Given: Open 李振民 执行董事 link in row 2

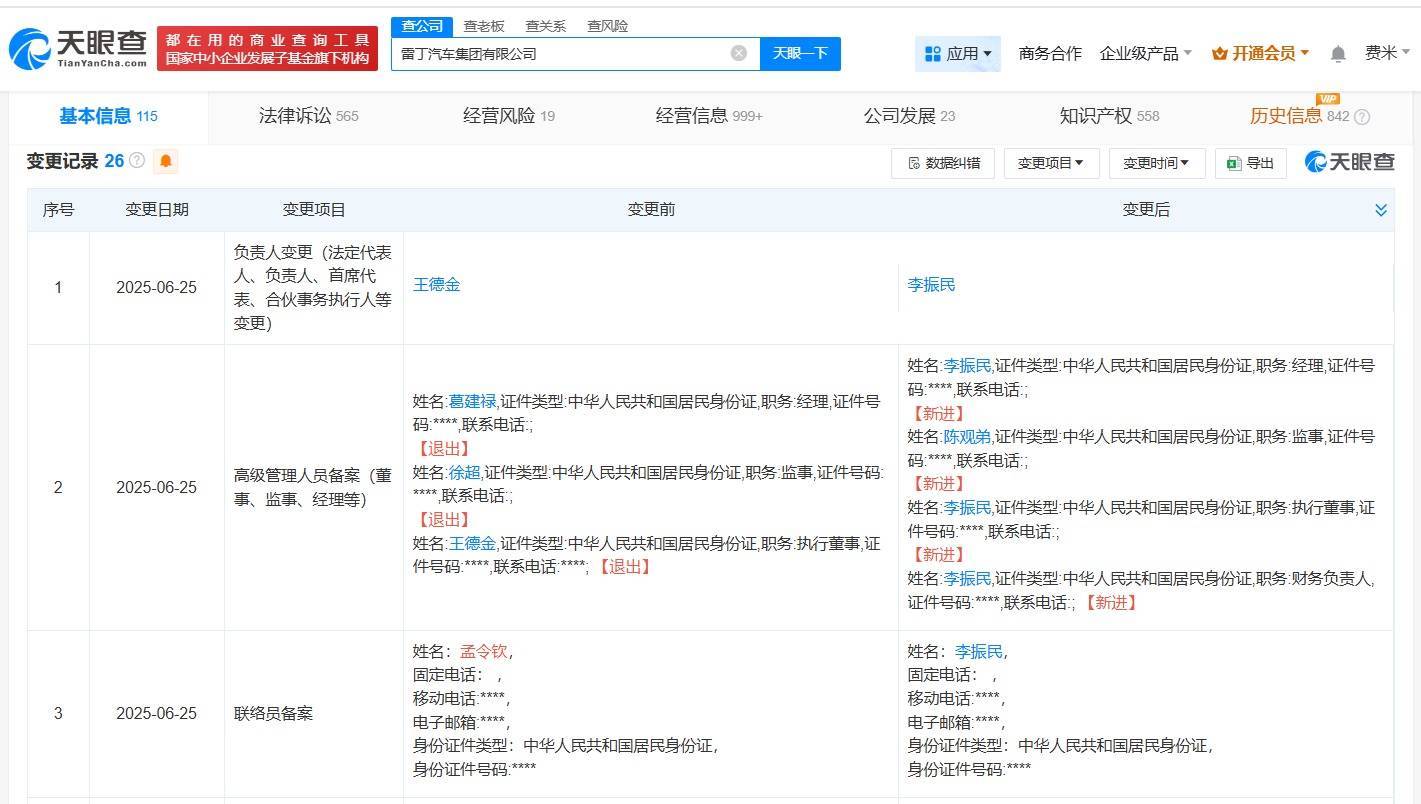Looking at the screenshot, I should tap(967, 508).
